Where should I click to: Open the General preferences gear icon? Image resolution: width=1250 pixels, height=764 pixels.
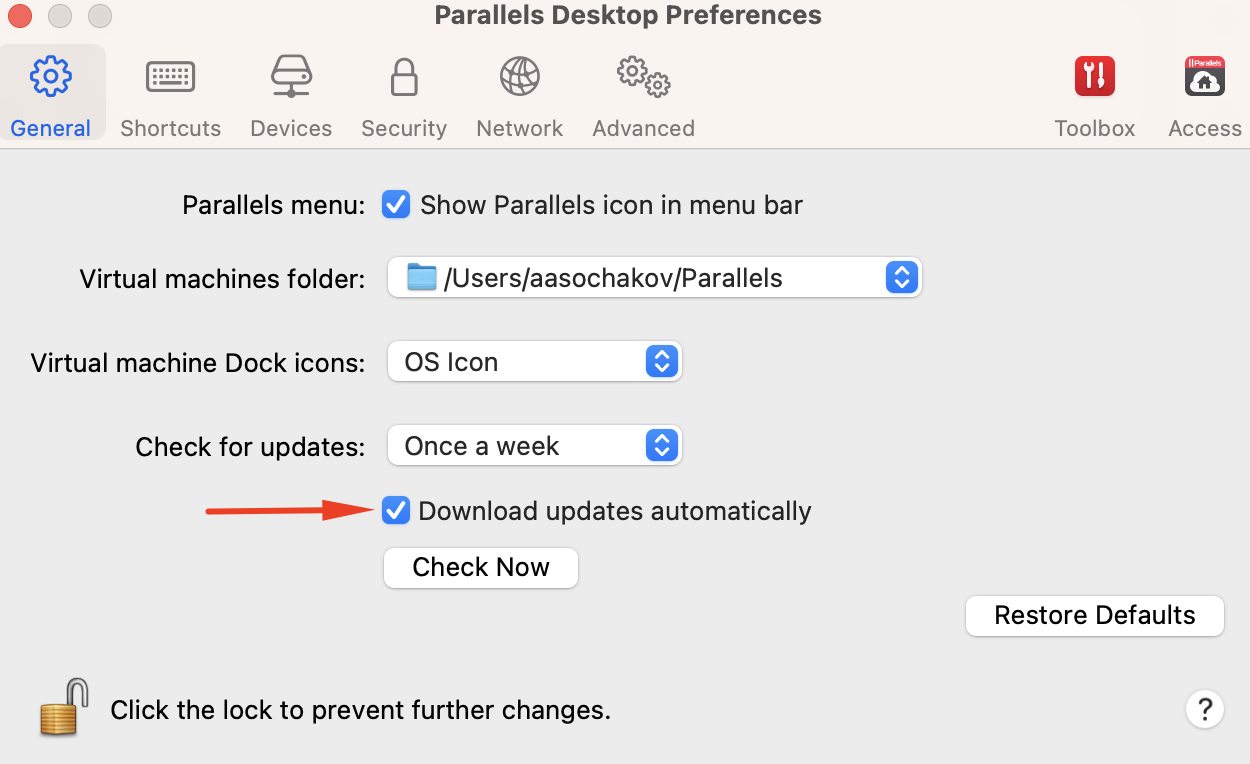tap(50, 77)
